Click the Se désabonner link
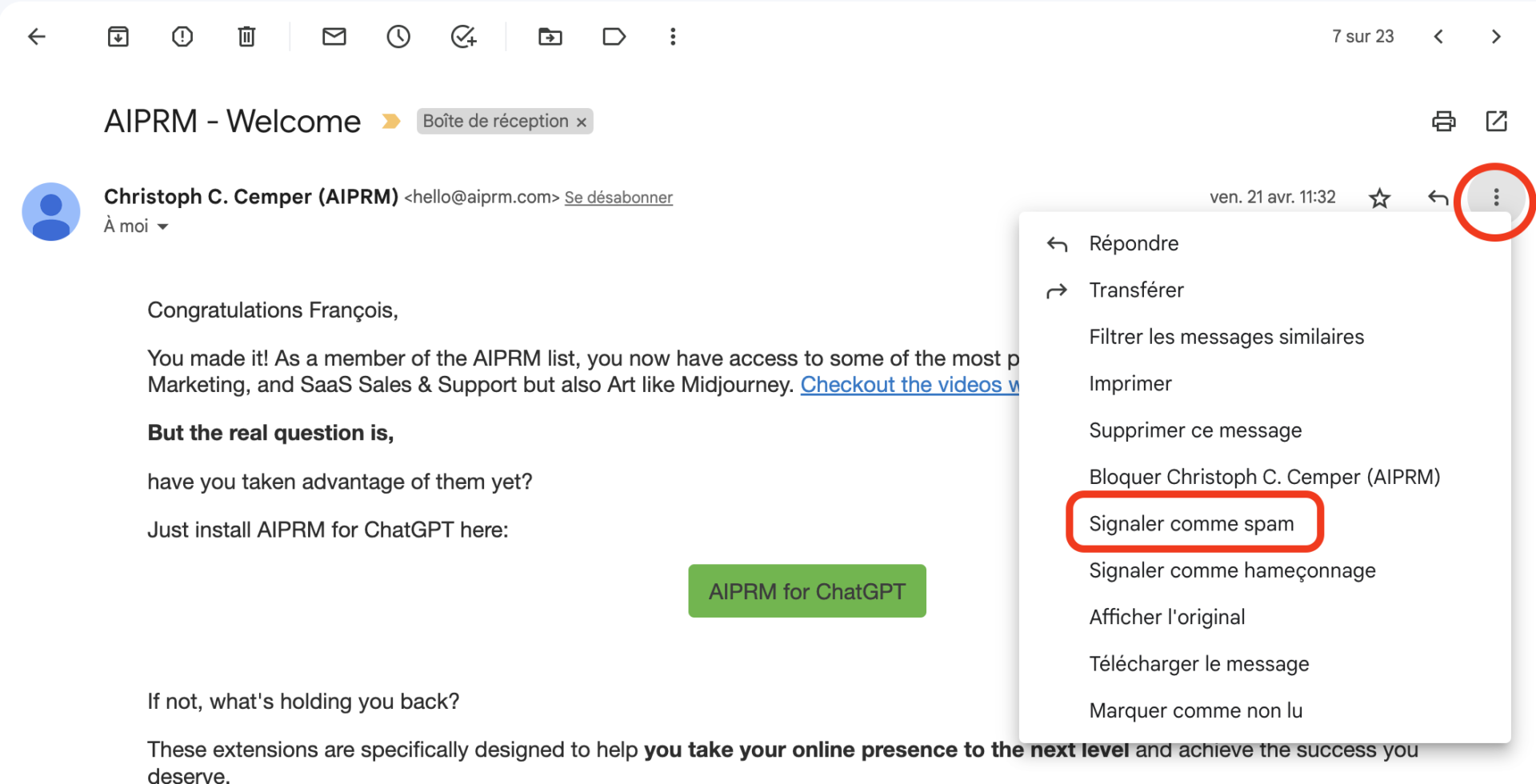The width and height of the screenshot is (1536, 784). click(x=618, y=198)
